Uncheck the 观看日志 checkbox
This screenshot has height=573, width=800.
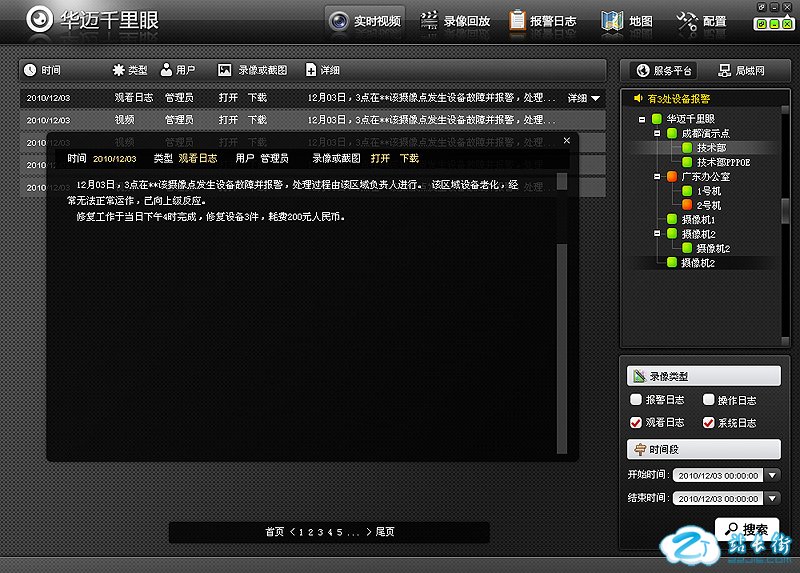[636, 423]
